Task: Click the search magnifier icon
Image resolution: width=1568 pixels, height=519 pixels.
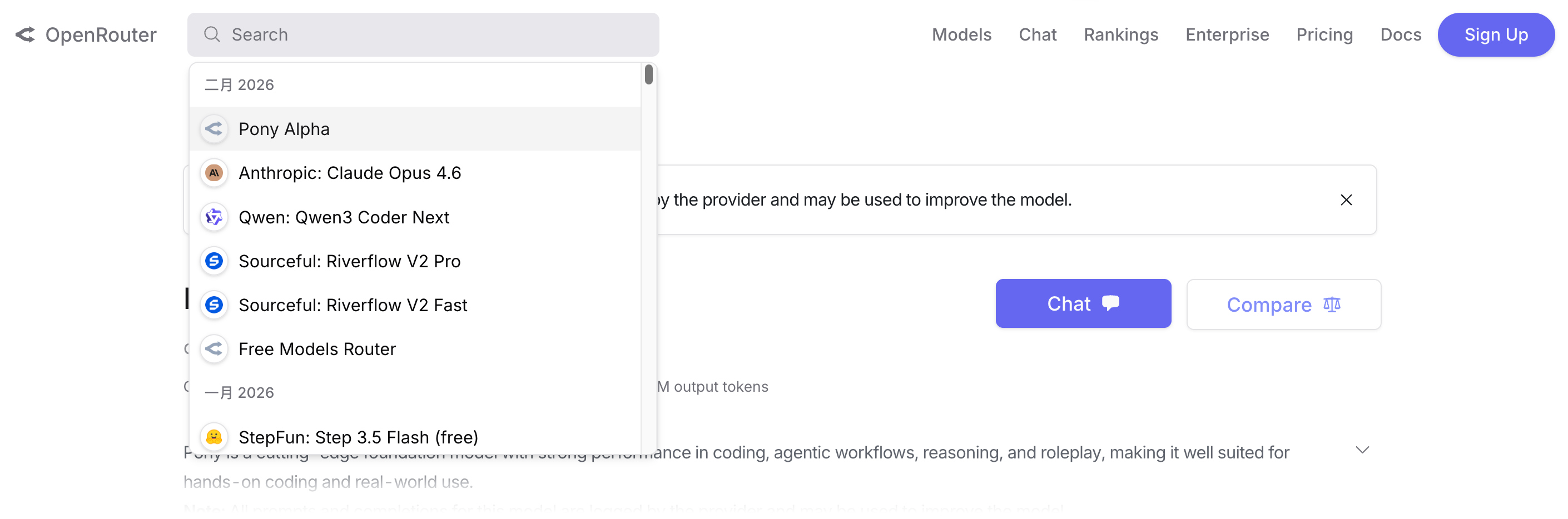Action: coord(211,34)
